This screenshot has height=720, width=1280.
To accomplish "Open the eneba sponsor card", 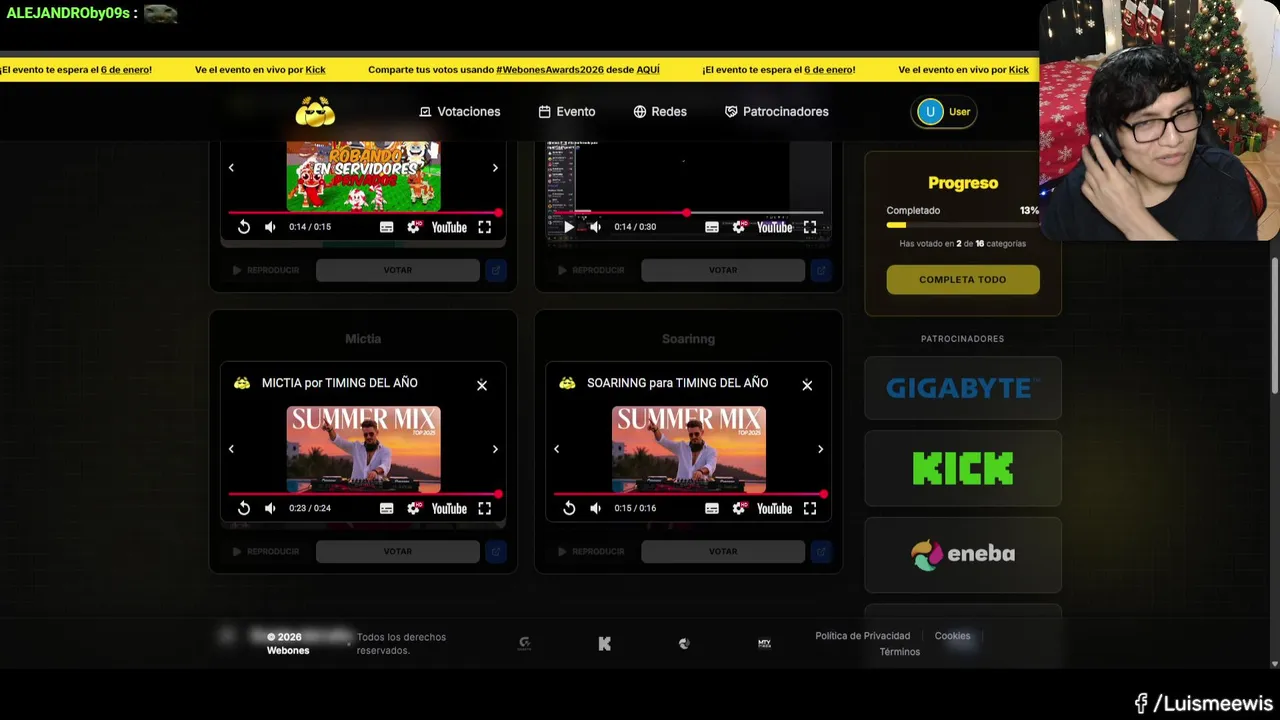I will click(x=963, y=554).
